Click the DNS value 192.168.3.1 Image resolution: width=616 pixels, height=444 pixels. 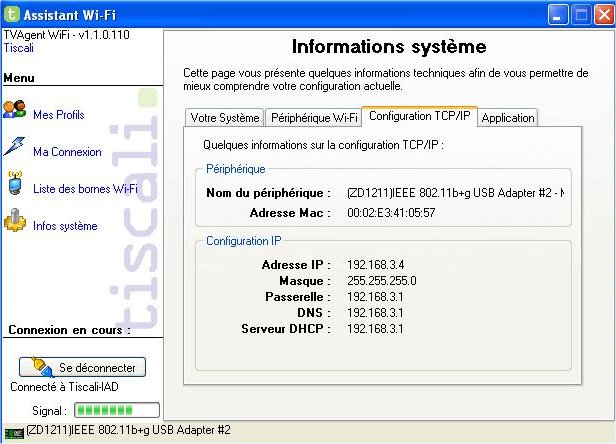(x=375, y=313)
